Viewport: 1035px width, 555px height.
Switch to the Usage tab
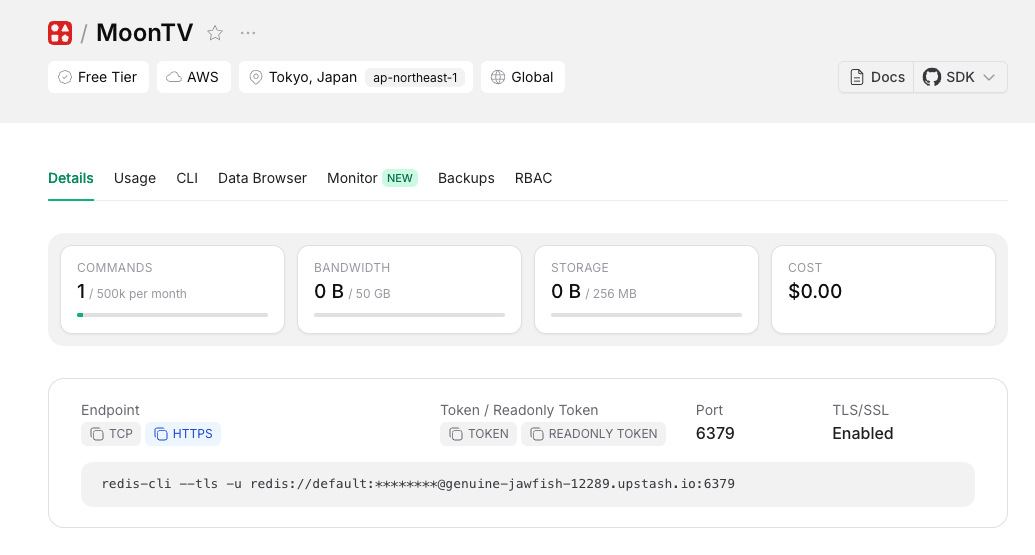[x=135, y=178]
